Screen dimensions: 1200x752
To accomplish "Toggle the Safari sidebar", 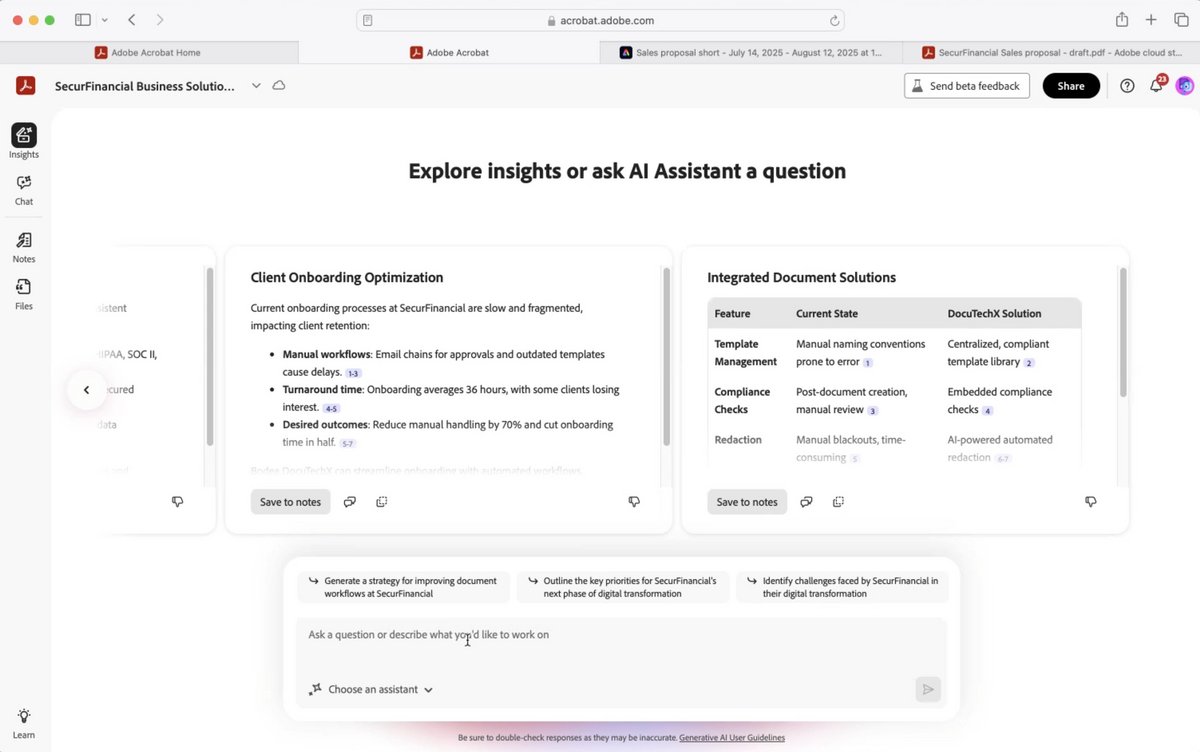I will (x=83, y=20).
